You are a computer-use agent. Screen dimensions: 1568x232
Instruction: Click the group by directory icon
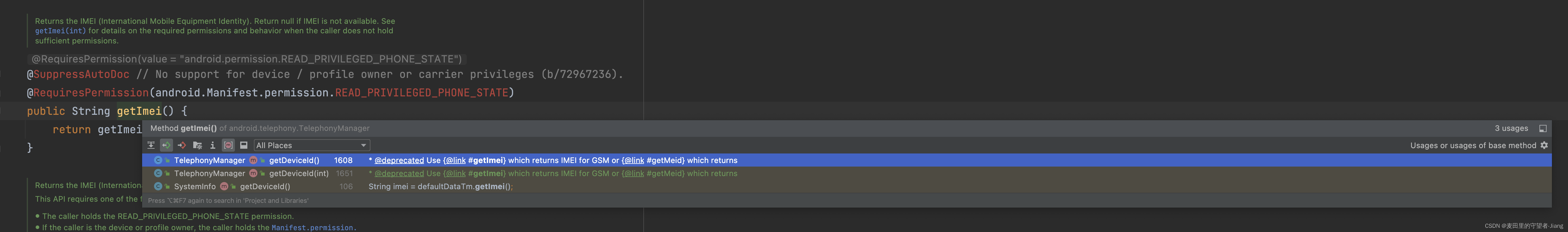tap(197, 145)
